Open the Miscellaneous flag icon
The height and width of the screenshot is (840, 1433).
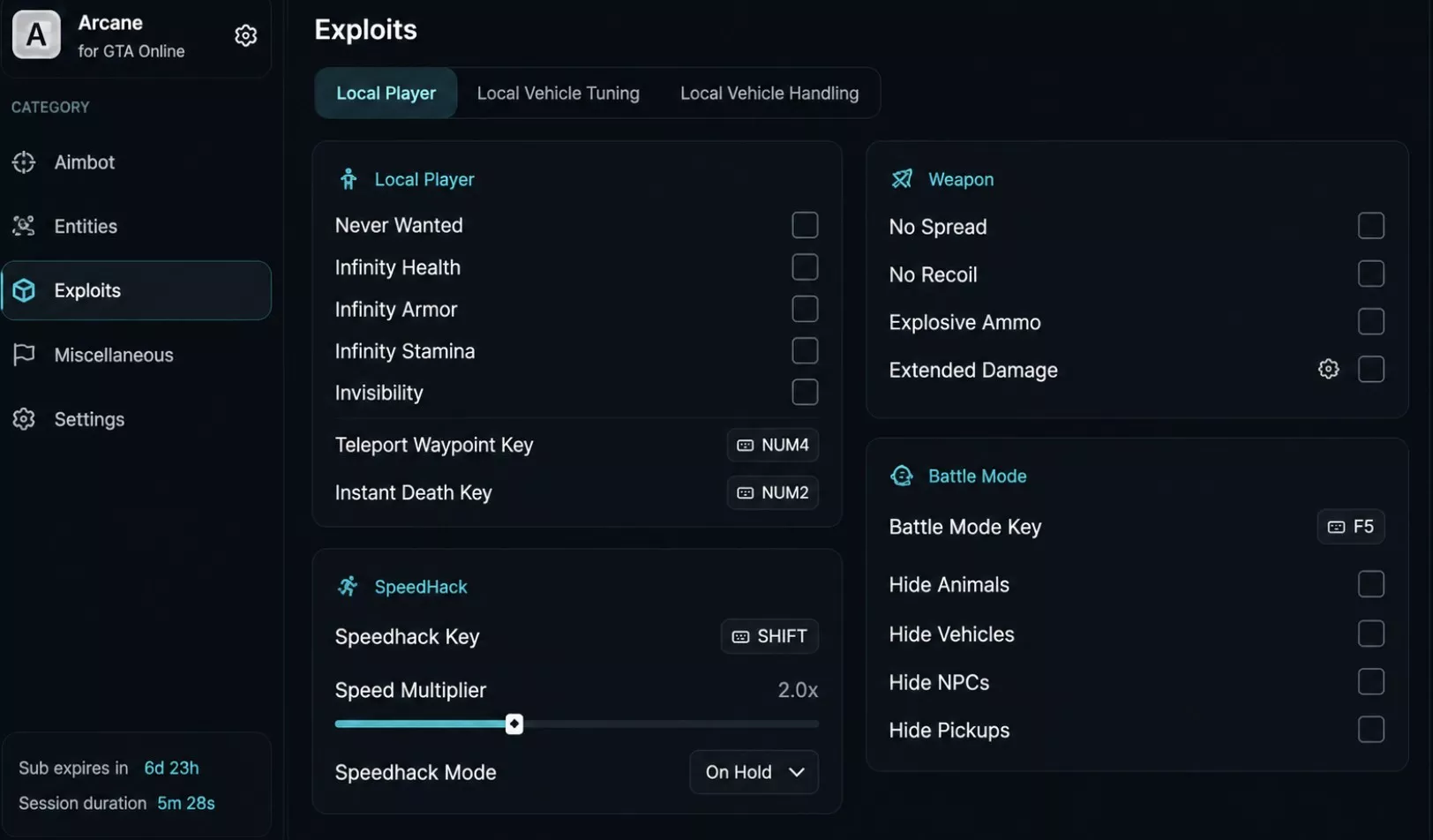tap(24, 355)
